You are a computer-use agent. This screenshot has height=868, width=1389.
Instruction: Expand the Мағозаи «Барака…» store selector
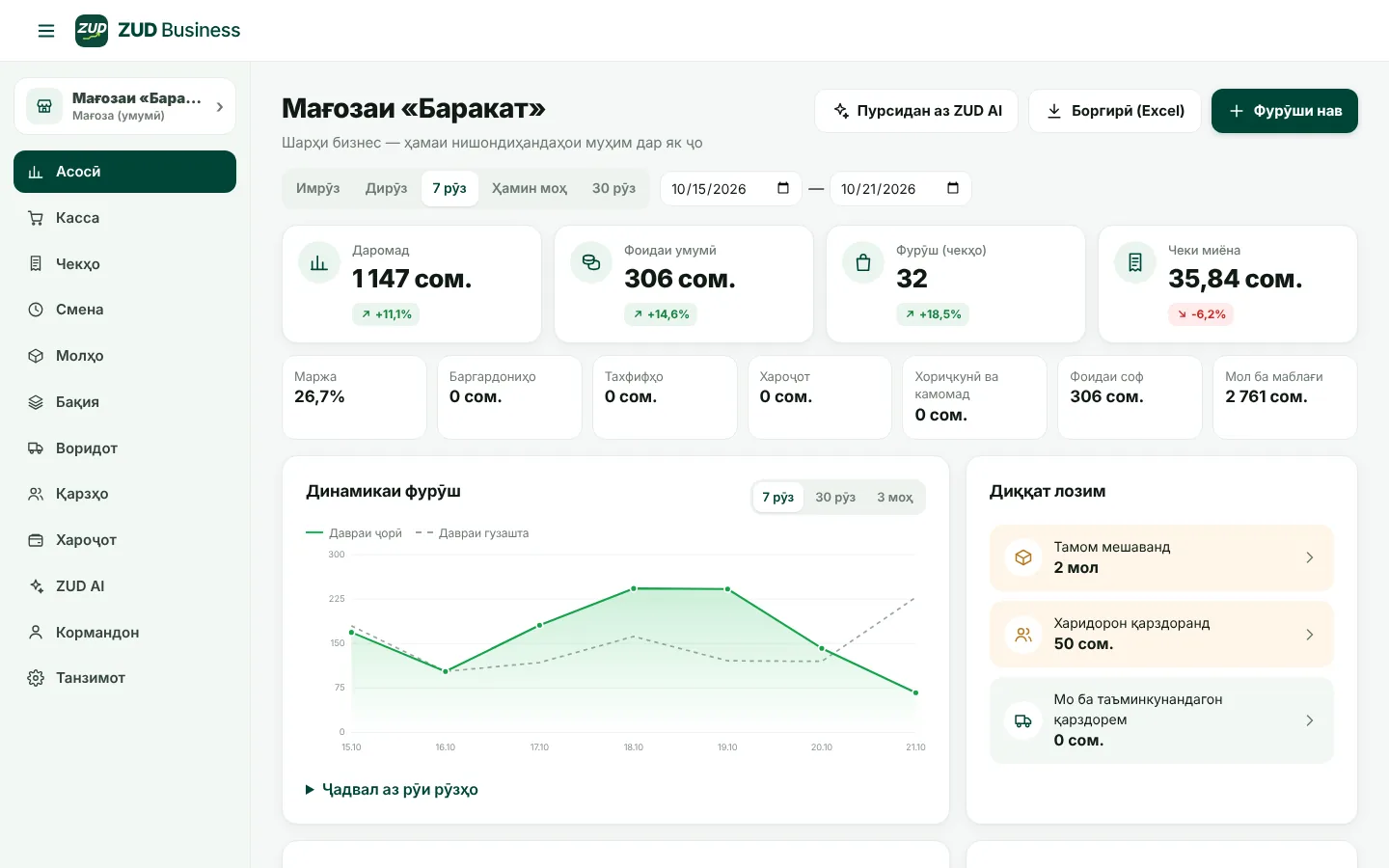(x=125, y=106)
